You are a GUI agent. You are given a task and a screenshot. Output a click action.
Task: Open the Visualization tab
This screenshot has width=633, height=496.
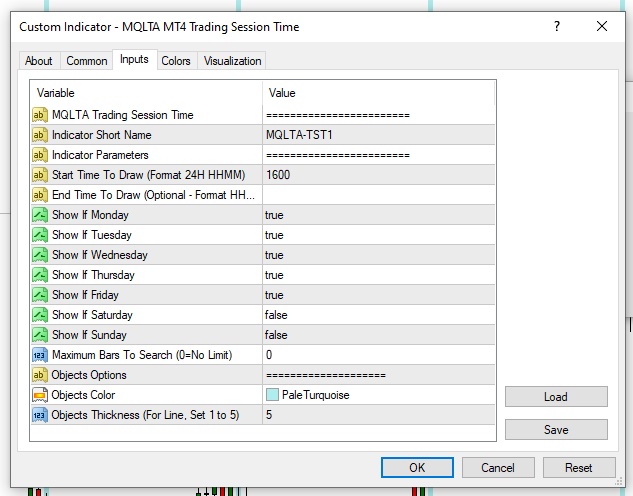(233, 61)
